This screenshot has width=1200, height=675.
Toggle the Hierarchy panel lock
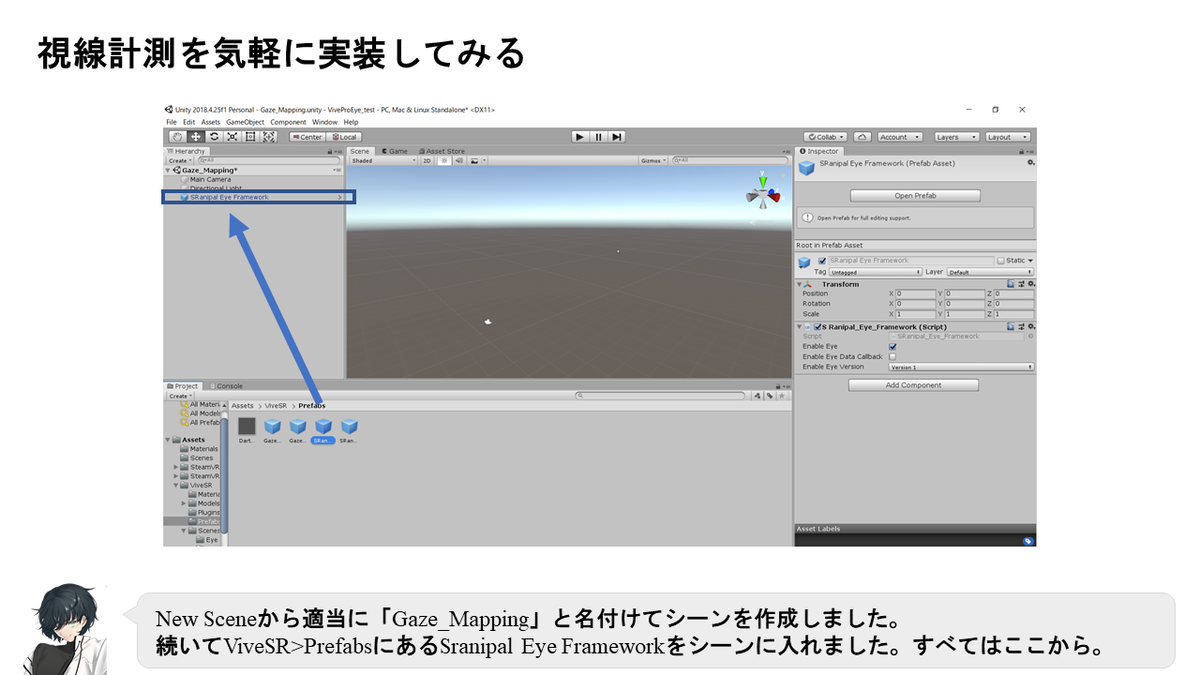point(331,151)
